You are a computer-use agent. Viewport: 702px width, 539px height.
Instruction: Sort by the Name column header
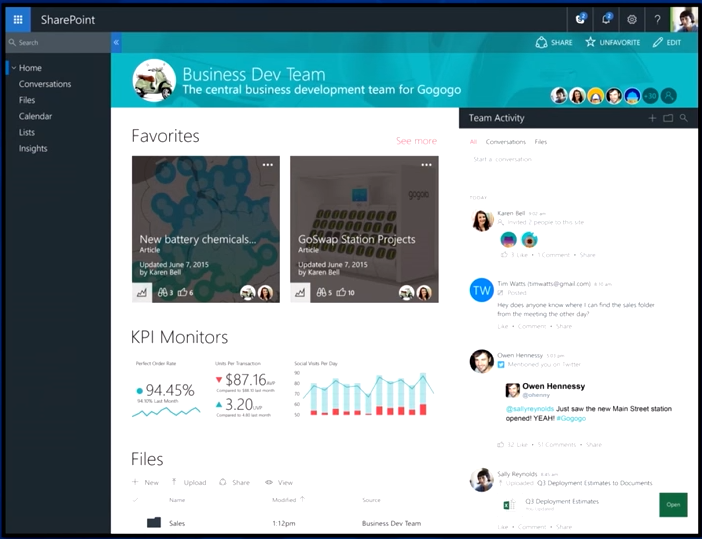coord(177,500)
